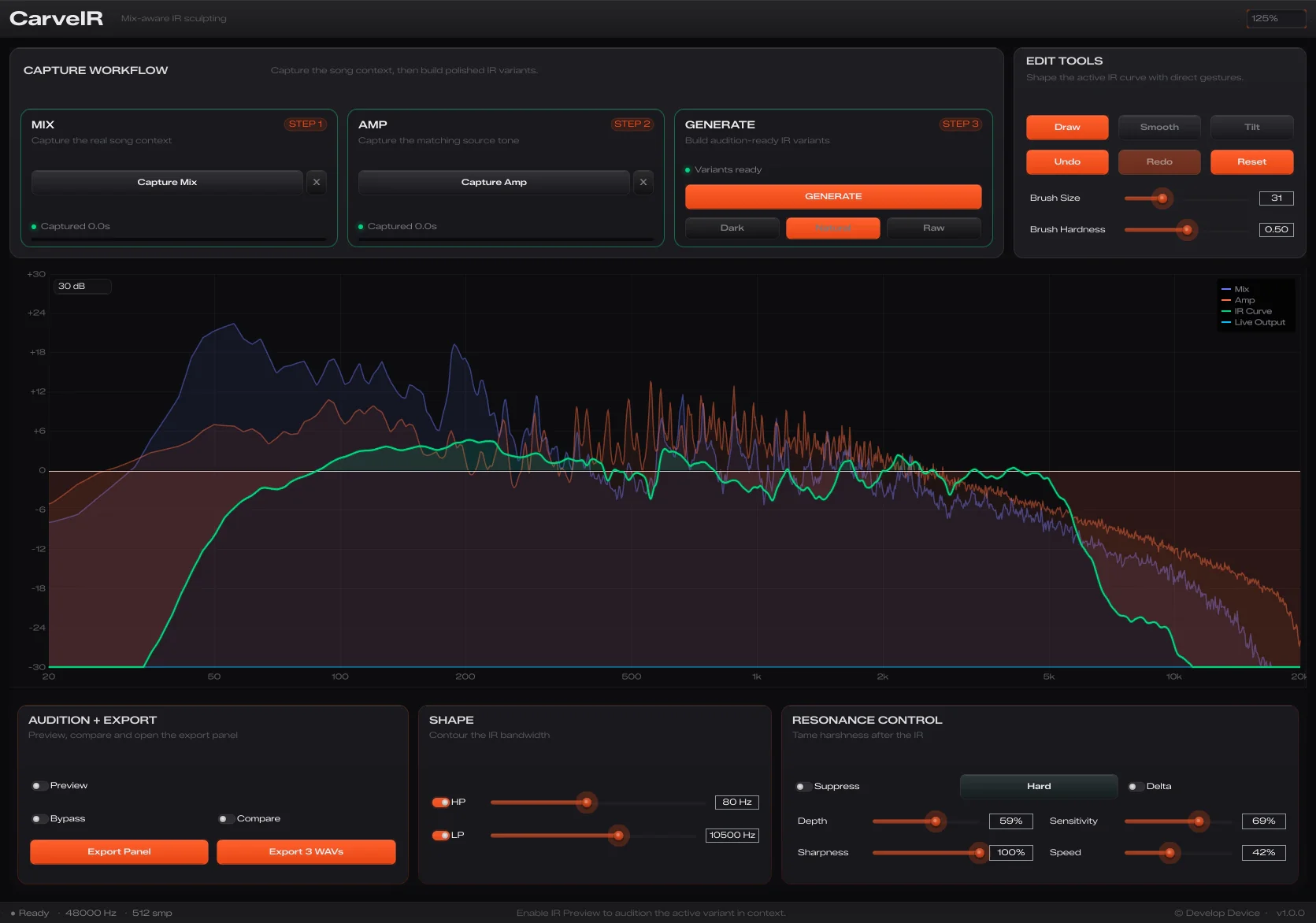Open the Hard resonance mode dropdown

point(1038,786)
